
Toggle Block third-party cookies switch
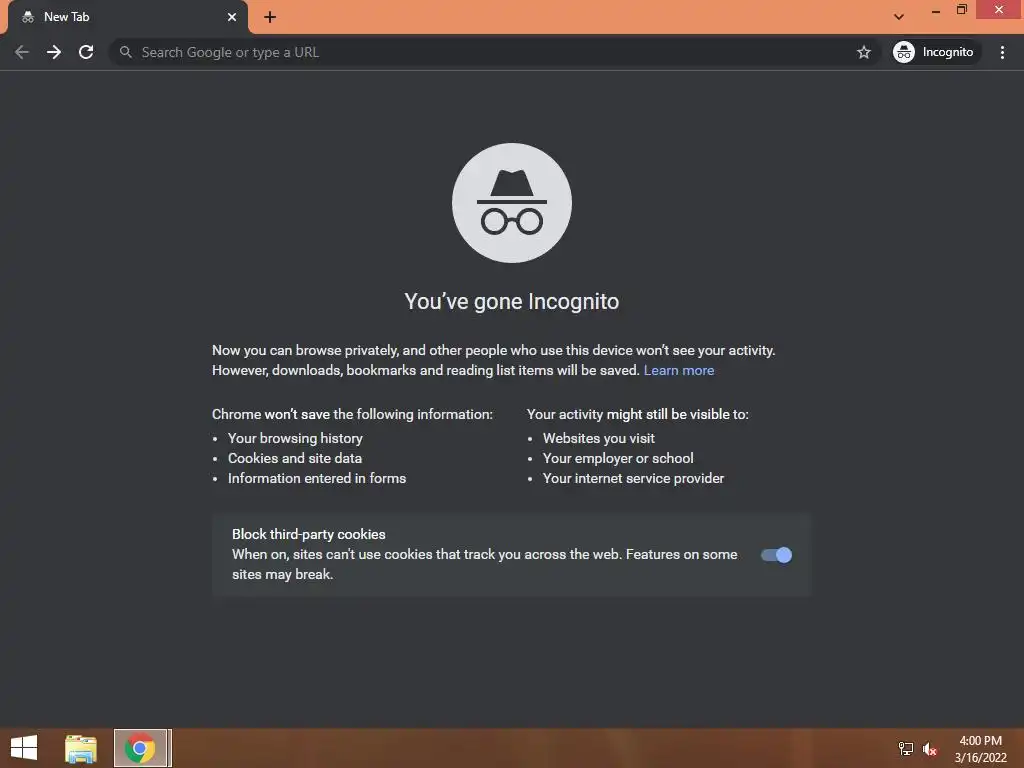click(776, 555)
